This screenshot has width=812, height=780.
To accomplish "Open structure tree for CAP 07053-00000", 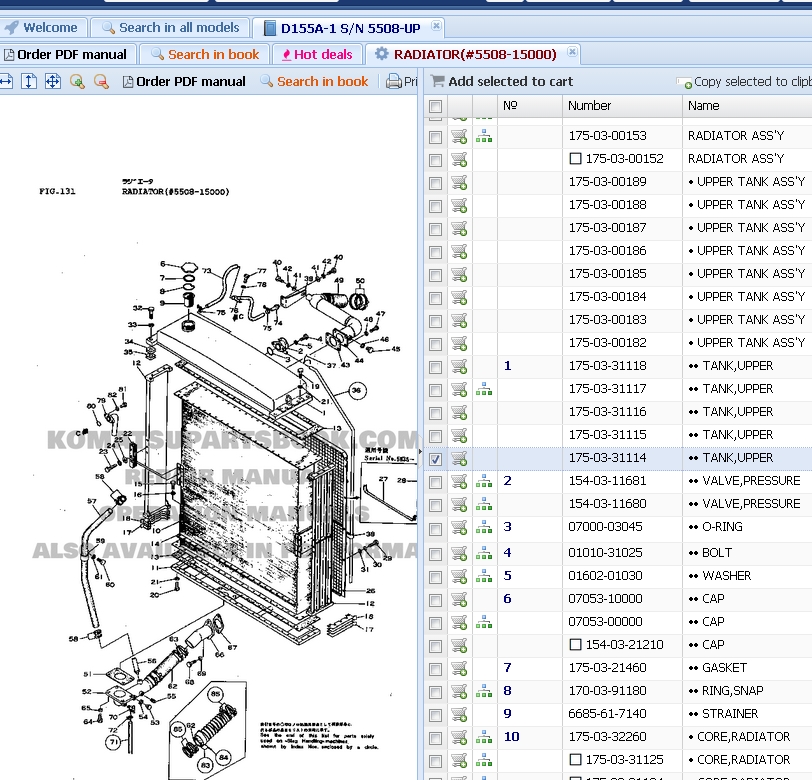I will [x=484, y=622].
